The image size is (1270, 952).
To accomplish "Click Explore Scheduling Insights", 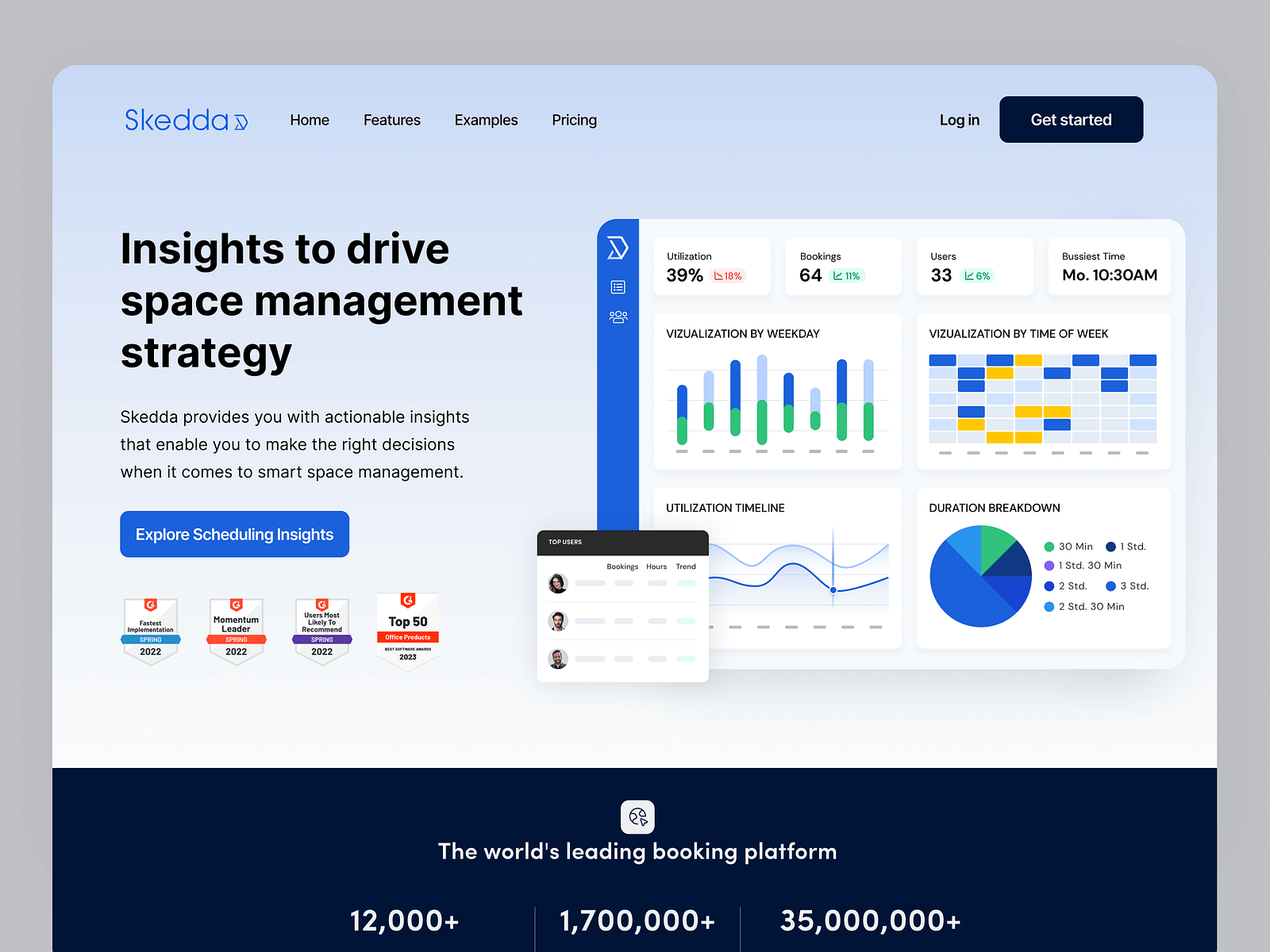I will point(234,534).
